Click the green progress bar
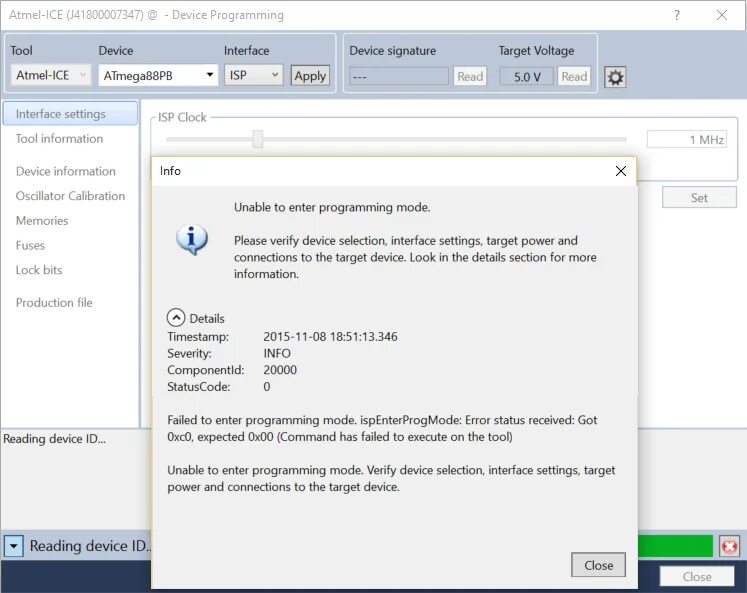 point(675,546)
